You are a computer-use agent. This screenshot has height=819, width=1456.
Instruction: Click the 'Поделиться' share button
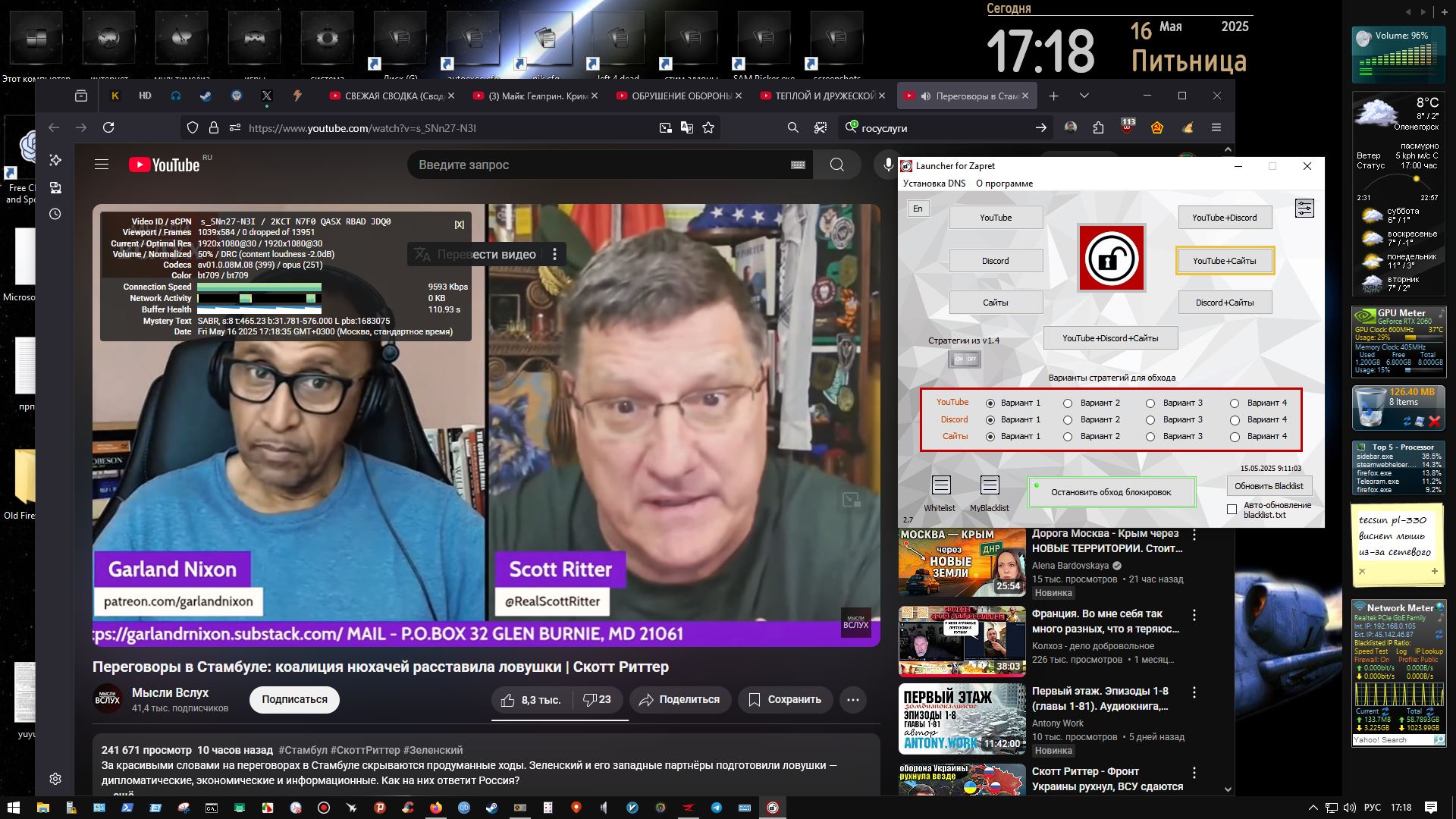pos(679,699)
